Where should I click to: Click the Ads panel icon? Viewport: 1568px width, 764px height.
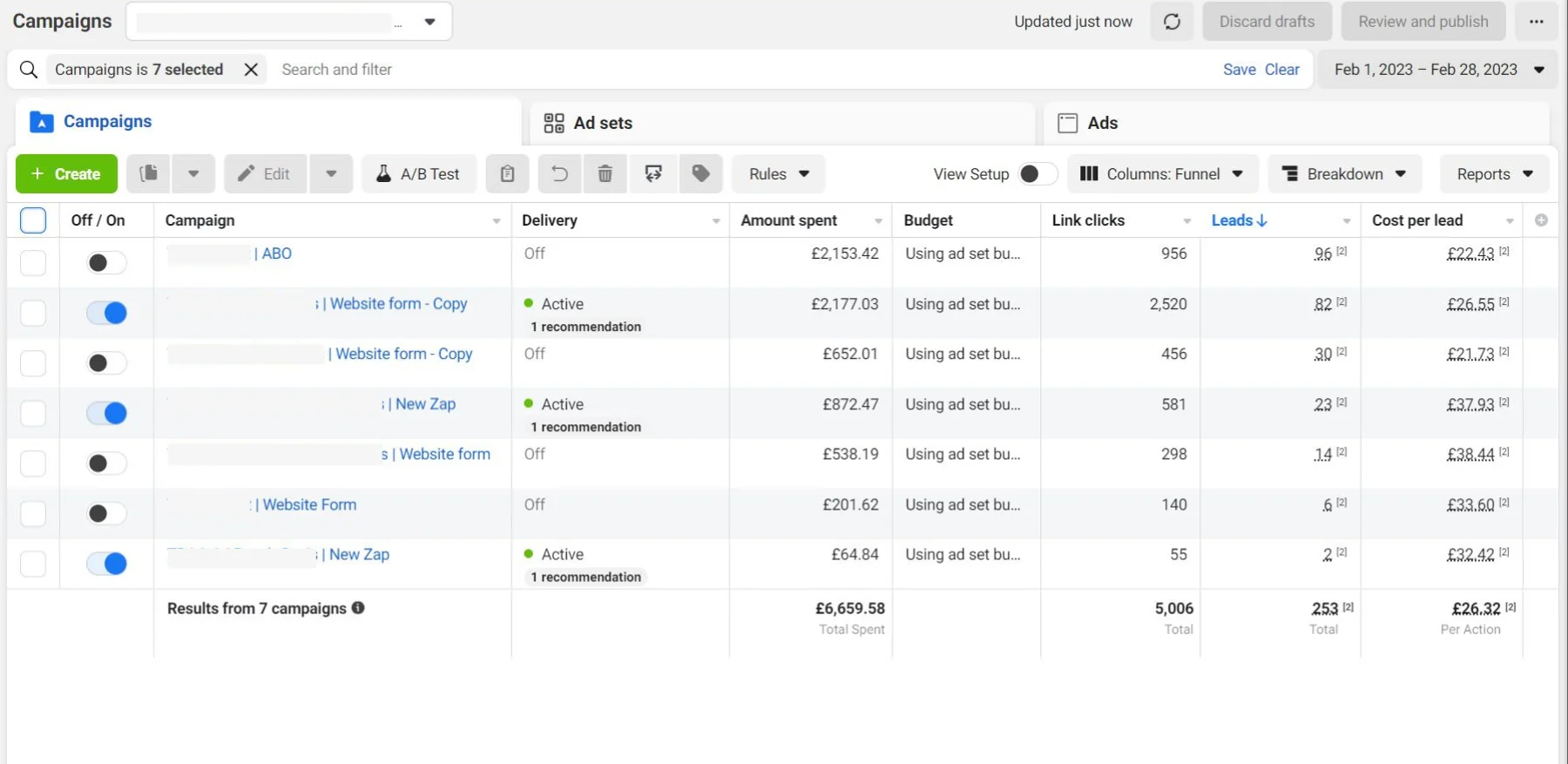point(1068,123)
